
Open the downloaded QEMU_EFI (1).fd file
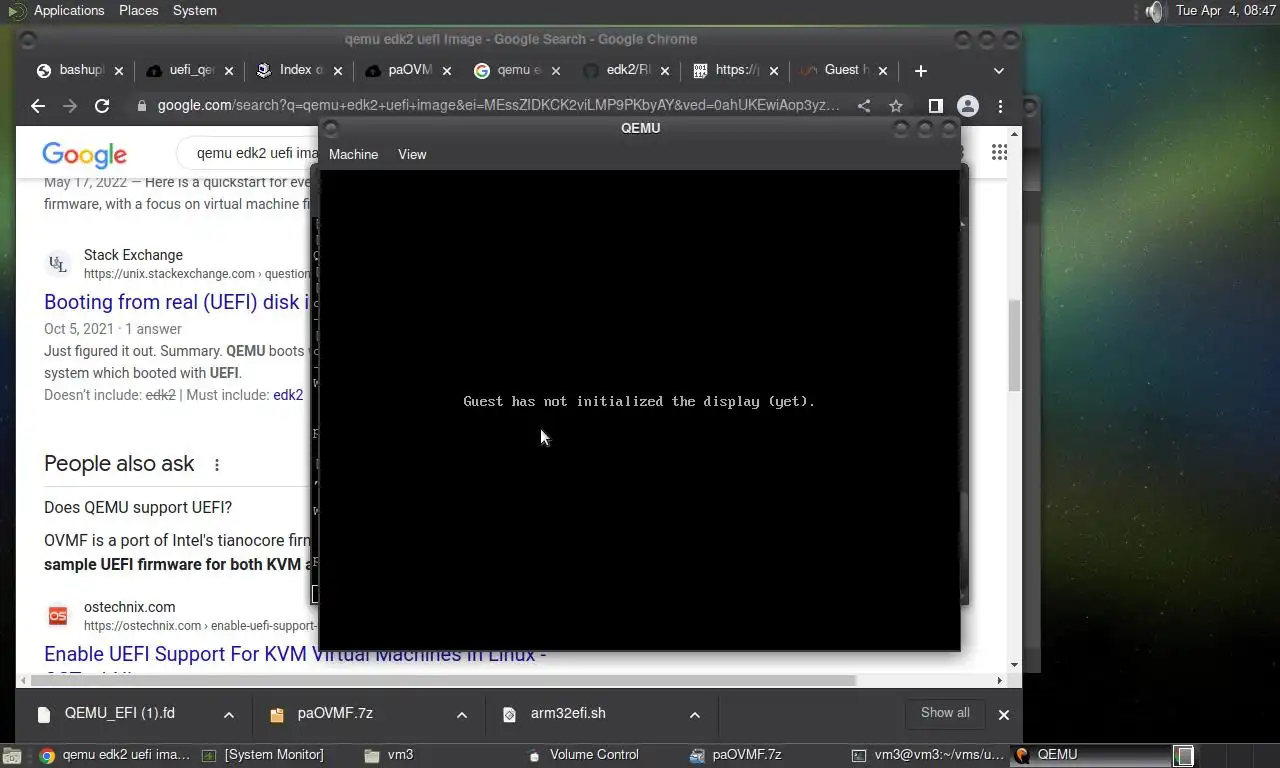point(120,713)
